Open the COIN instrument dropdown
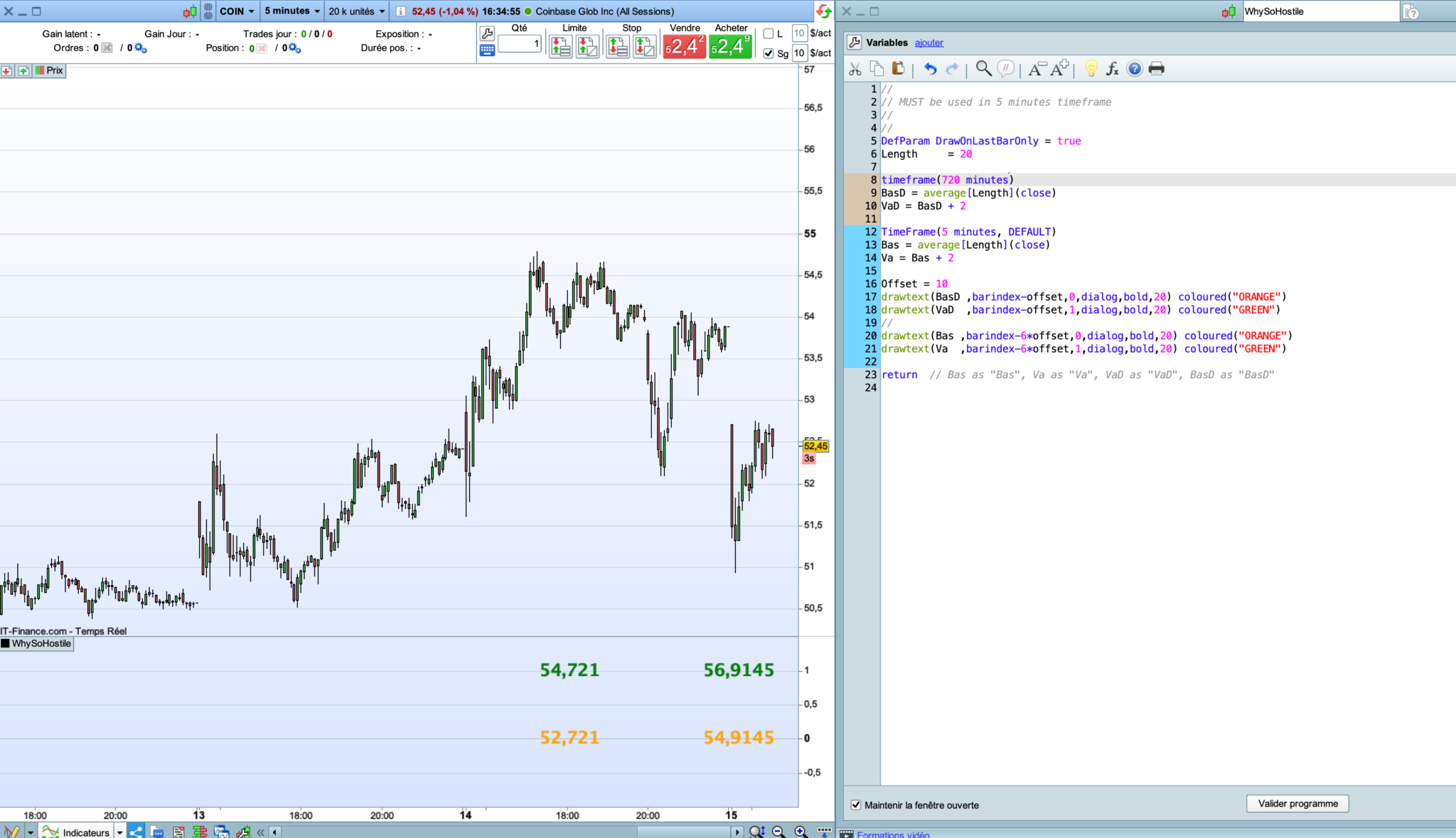Viewport: 1456px width, 838px height. 237,11
